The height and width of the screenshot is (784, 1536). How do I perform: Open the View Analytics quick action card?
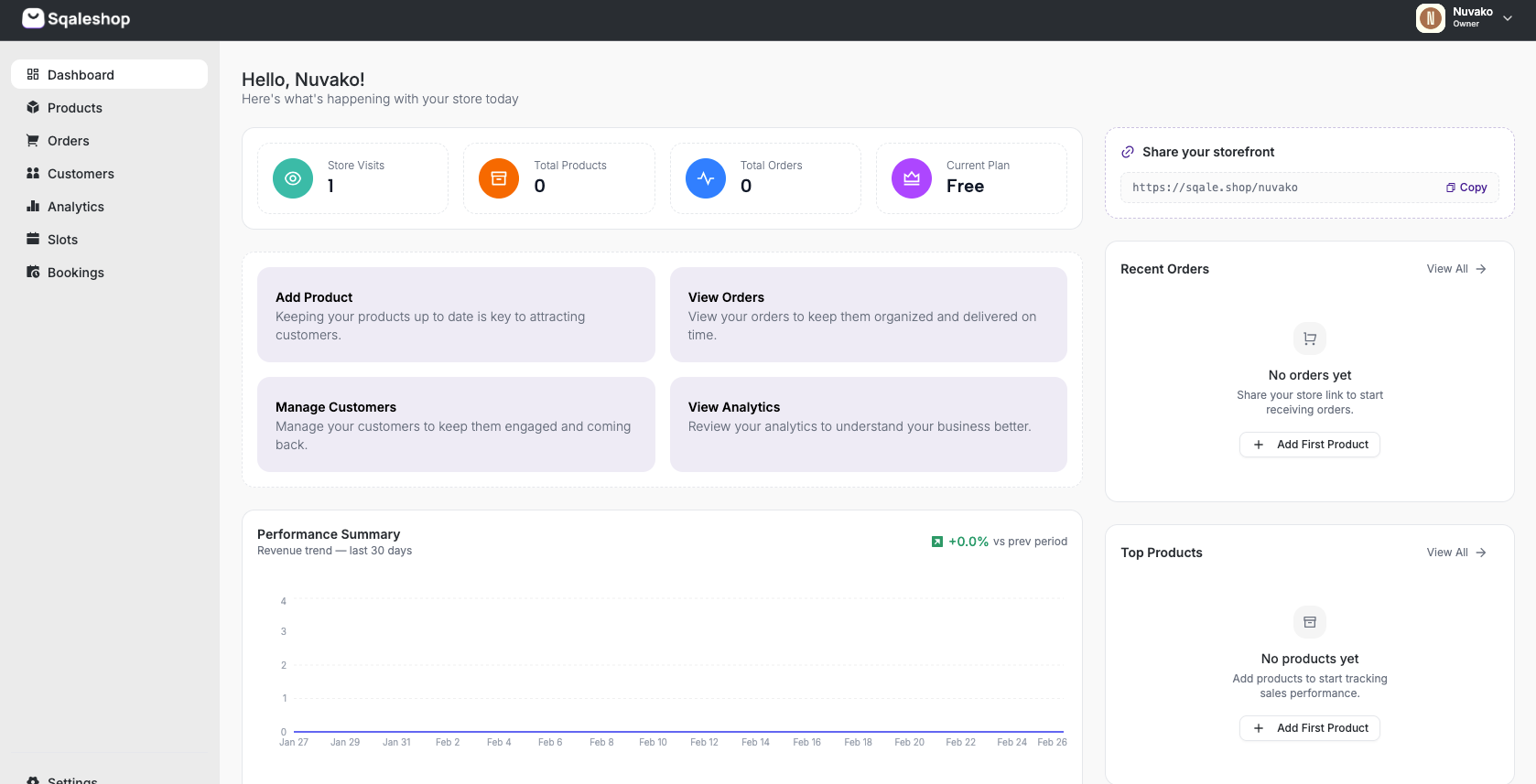868,424
